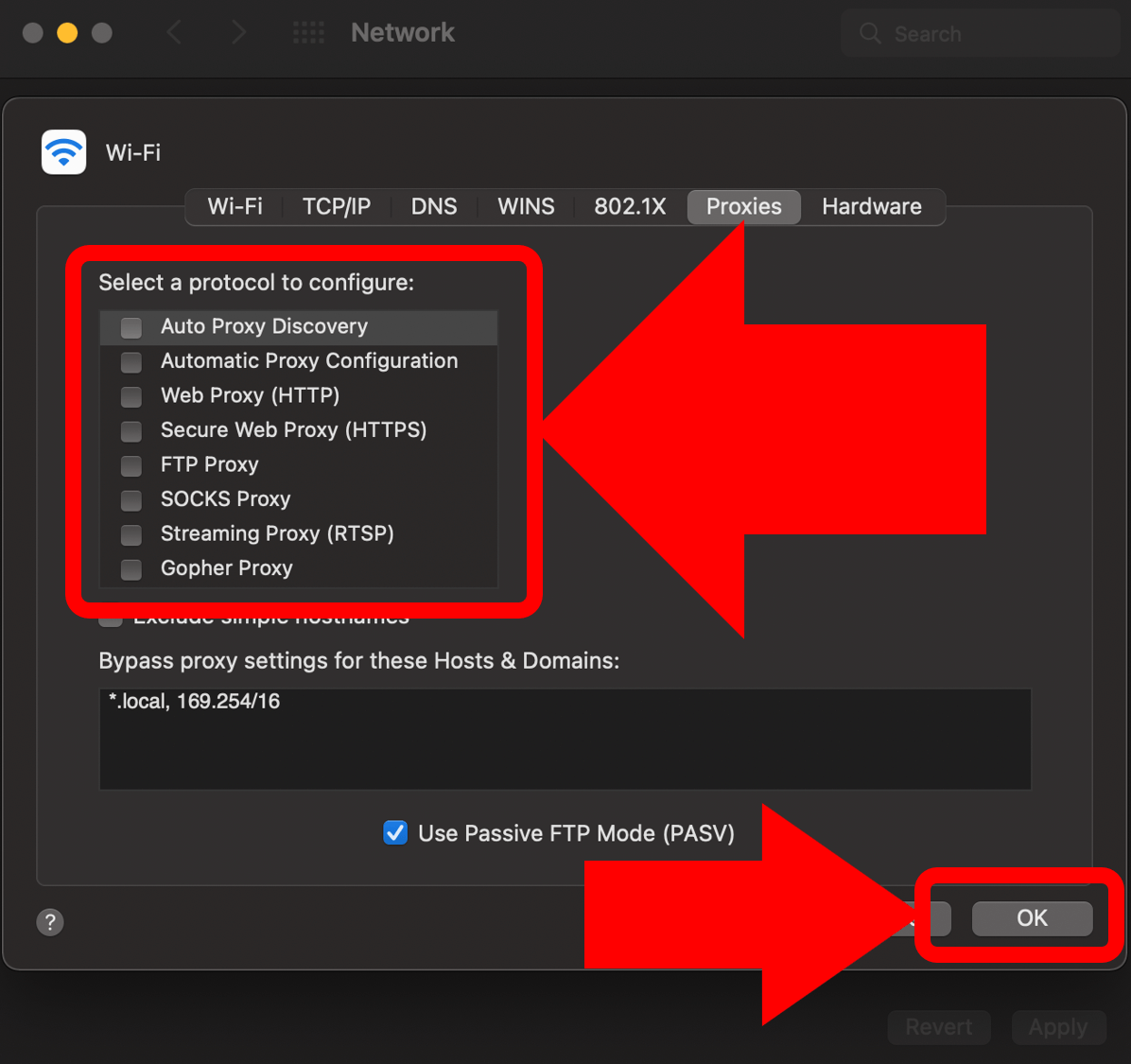Open the TCP/IP tab
Screen dimensions: 1131x1064
coord(336,207)
